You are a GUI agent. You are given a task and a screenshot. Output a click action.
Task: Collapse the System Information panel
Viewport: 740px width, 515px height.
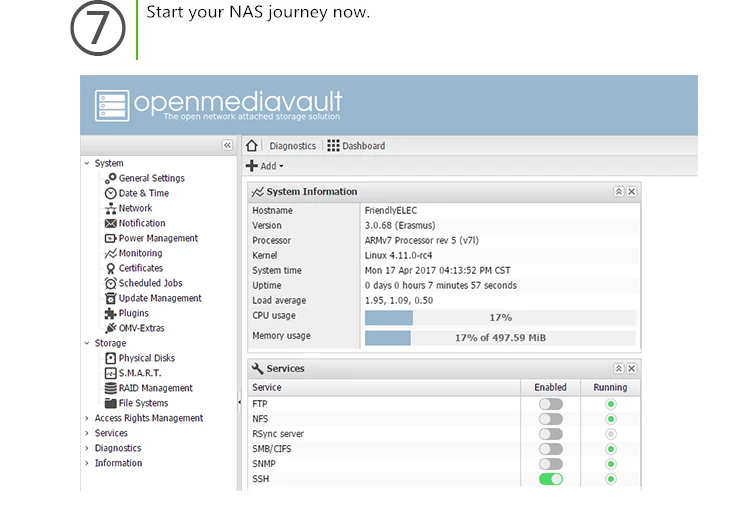pos(619,192)
